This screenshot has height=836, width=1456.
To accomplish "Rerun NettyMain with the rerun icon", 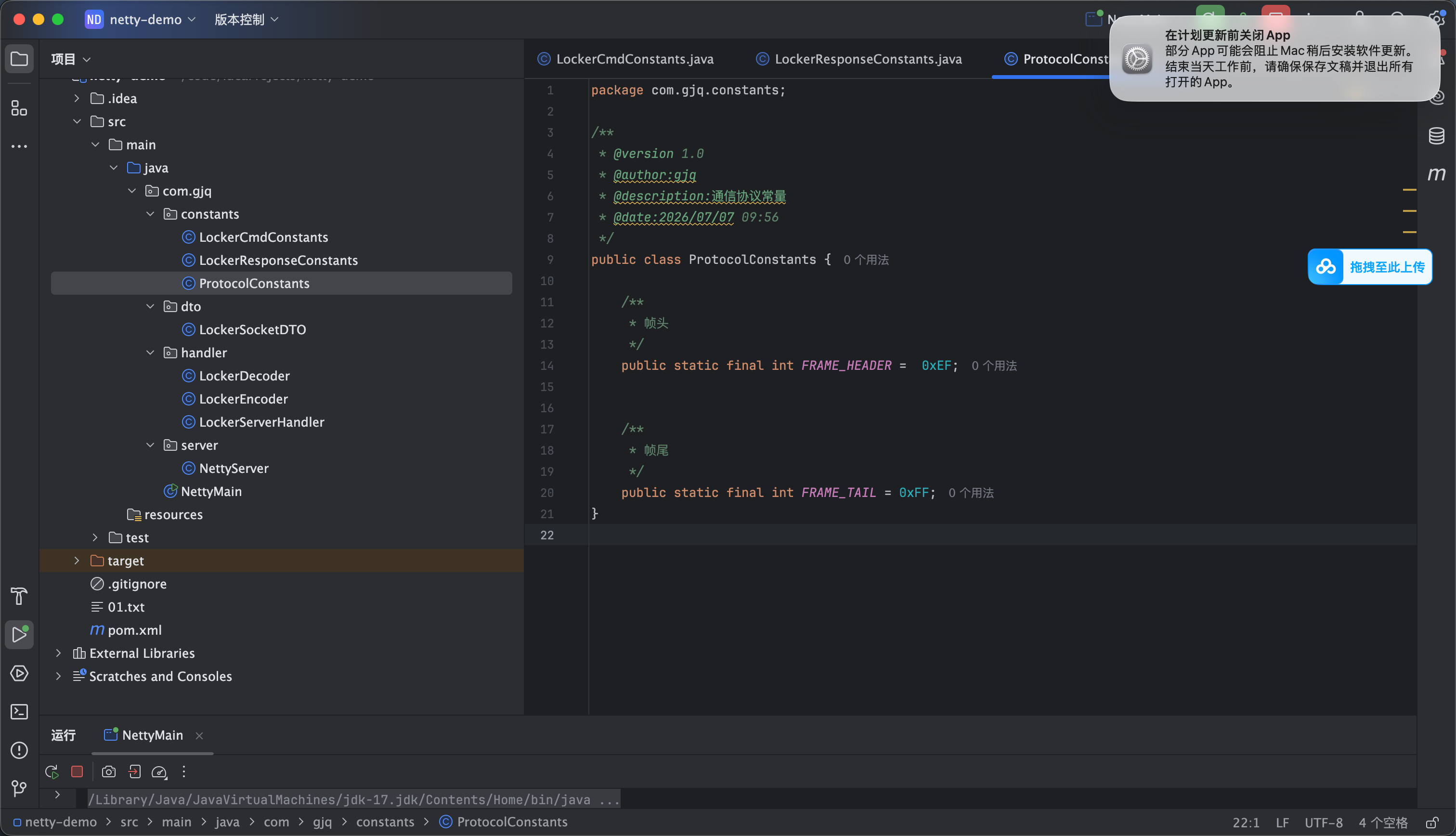I will click(x=52, y=771).
